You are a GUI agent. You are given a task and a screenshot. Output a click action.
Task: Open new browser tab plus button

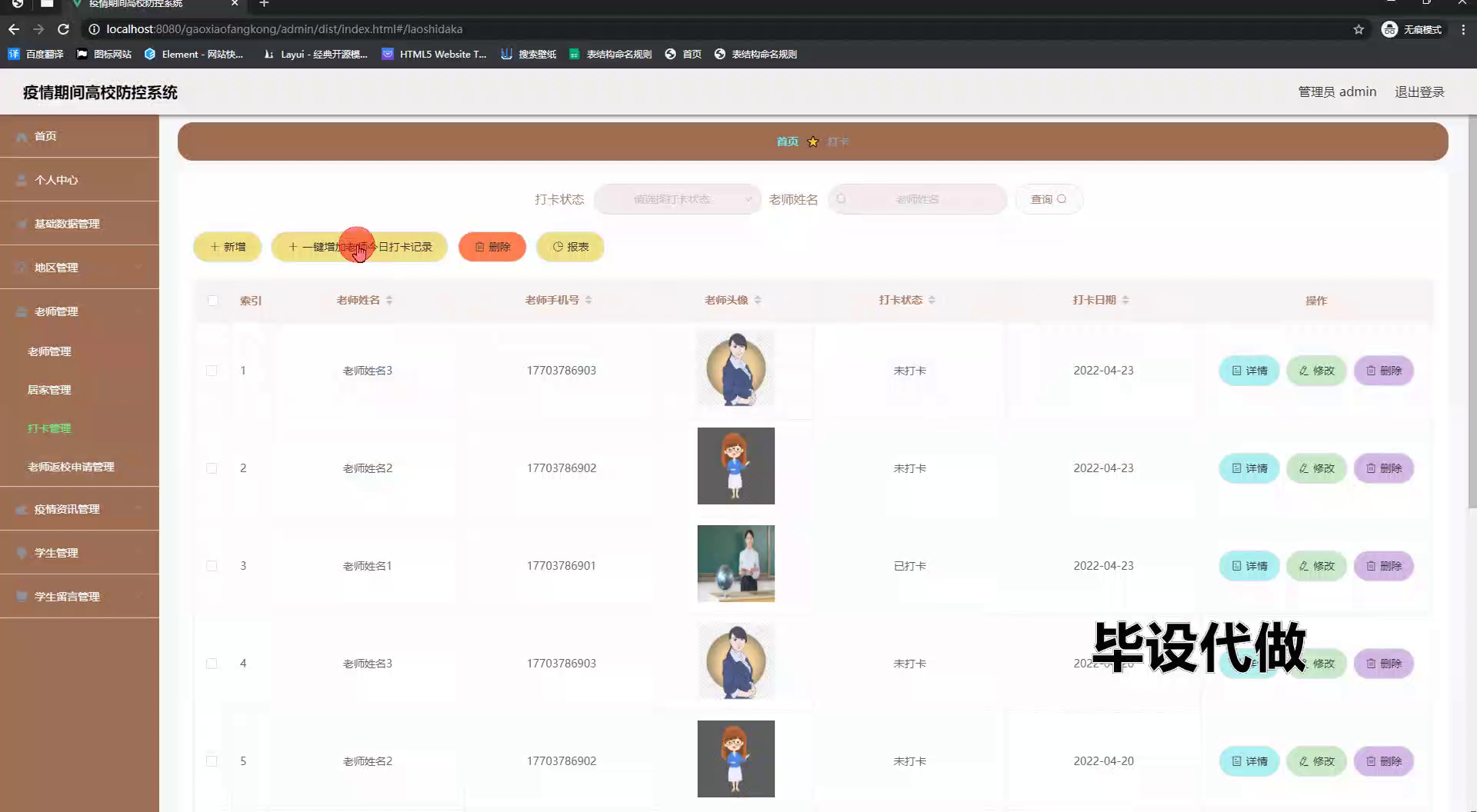[264, 4]
